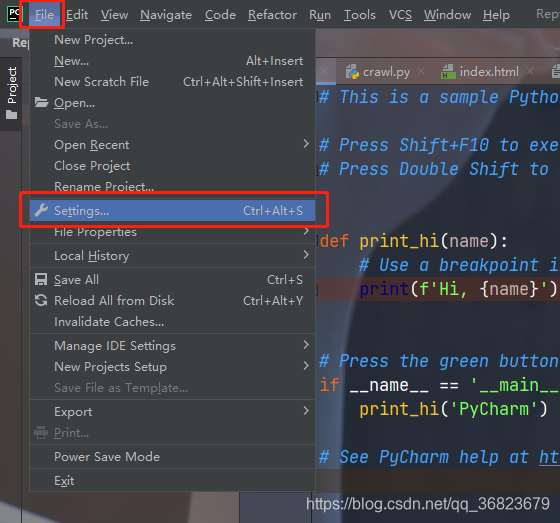Open the View menu
The height and width of the screenshot is (523, 560).
tap(114, 15)
